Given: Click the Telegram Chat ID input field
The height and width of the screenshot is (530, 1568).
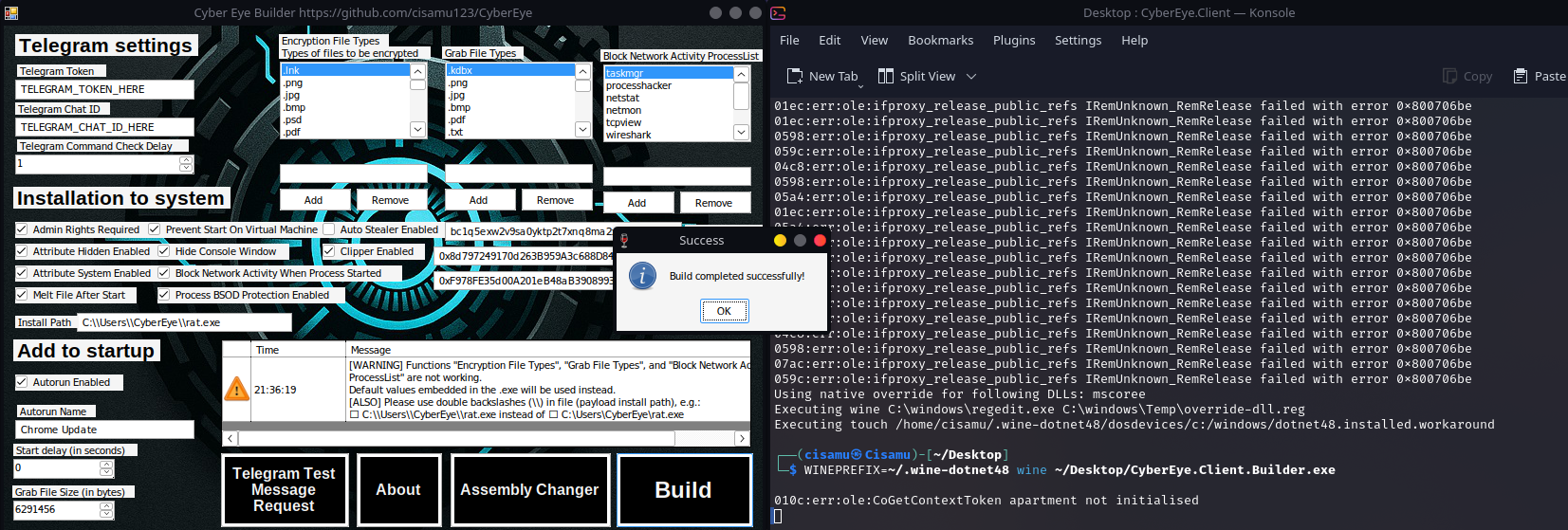Looking at the screenshot, I should pos(105,127).
